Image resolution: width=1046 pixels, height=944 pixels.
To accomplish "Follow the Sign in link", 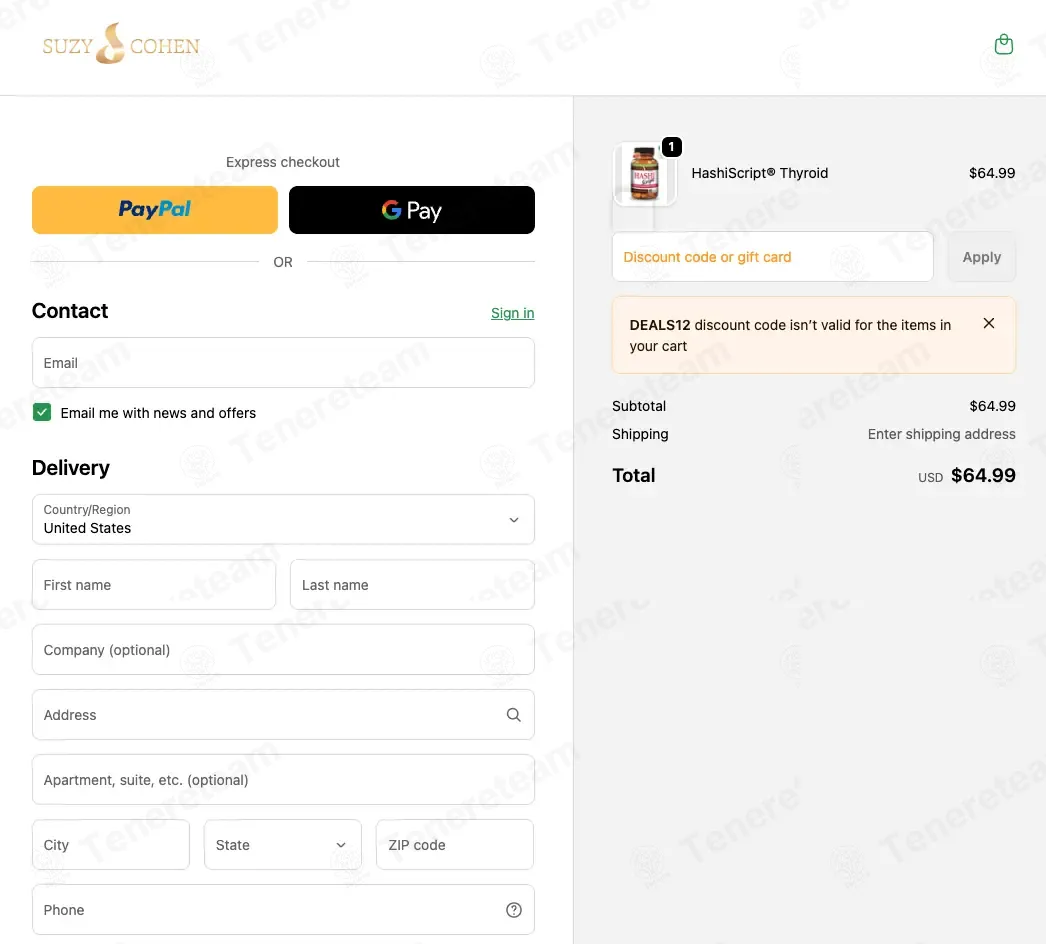I will 512,313.
